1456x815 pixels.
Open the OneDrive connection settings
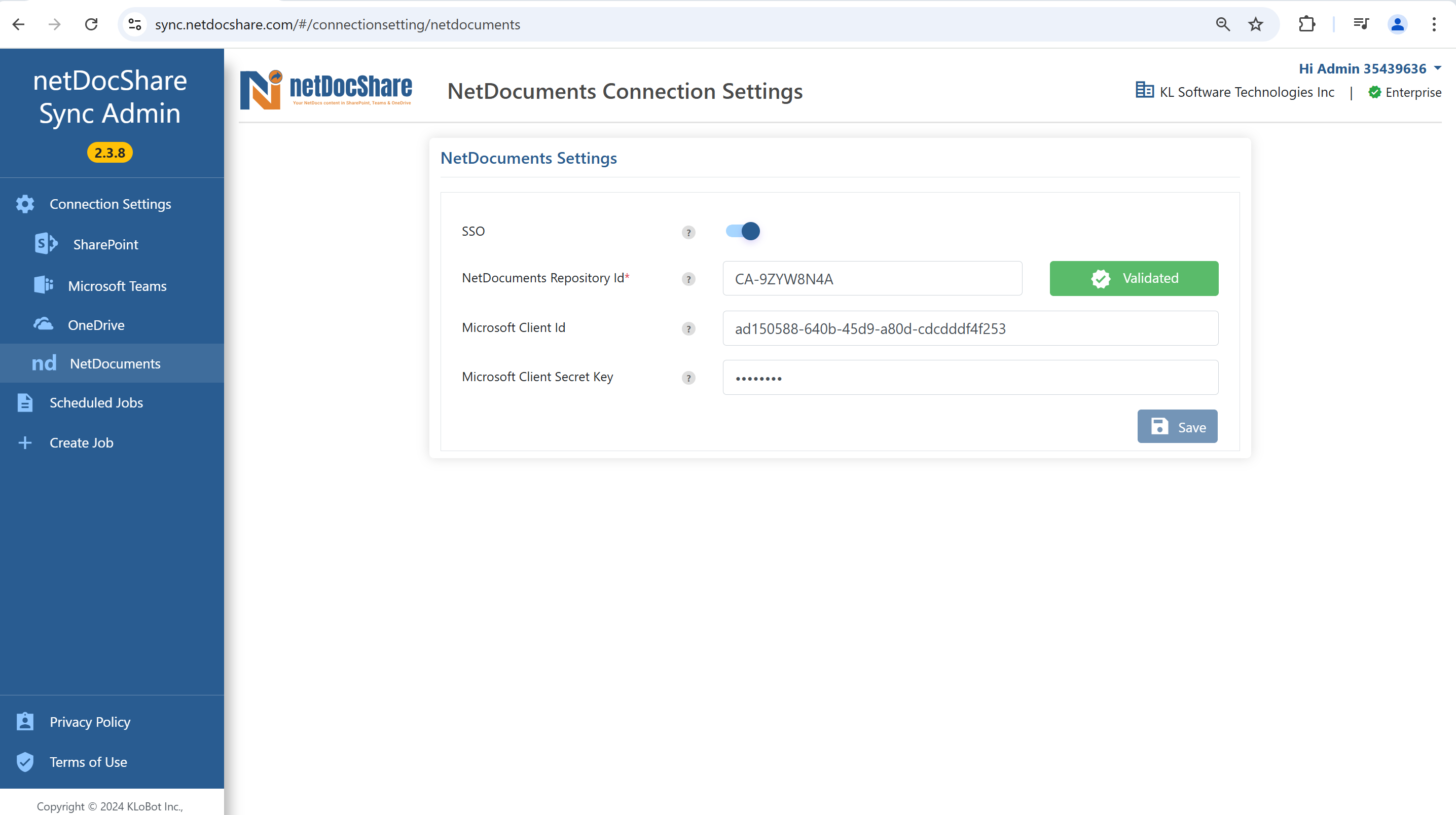(x=112, y=325)
